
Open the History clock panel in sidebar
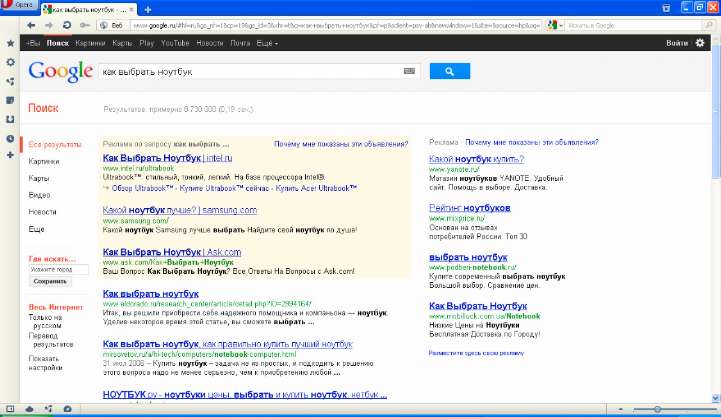coord(10,138)
